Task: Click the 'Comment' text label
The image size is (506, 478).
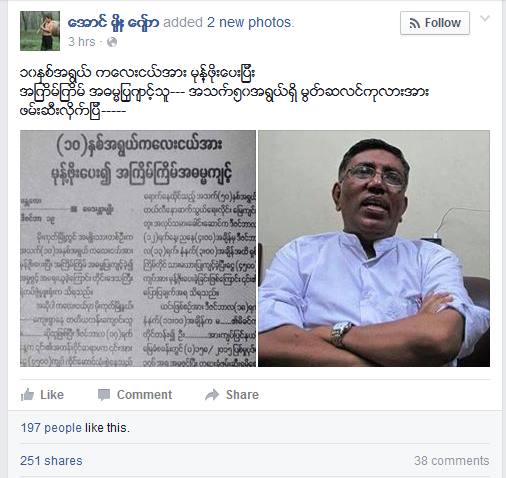Action: click(x=144, y=395)
